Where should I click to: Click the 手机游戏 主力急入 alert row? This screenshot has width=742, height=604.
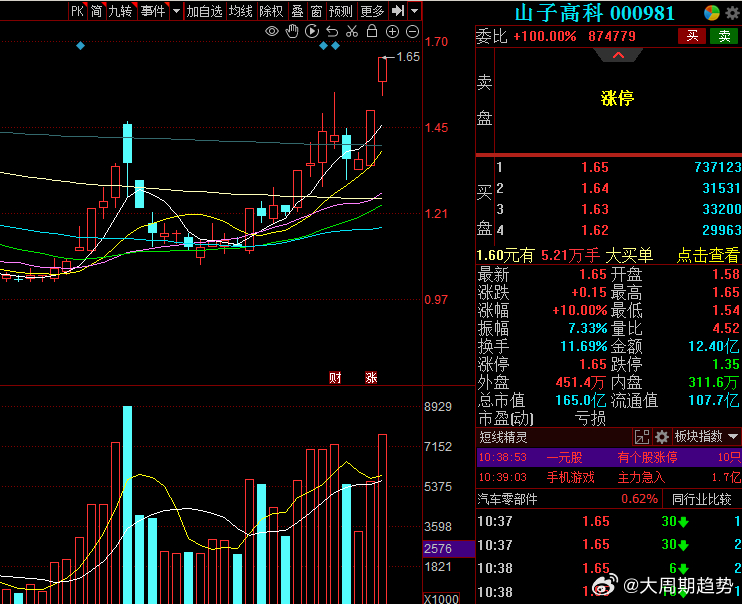tap(609, 477)
